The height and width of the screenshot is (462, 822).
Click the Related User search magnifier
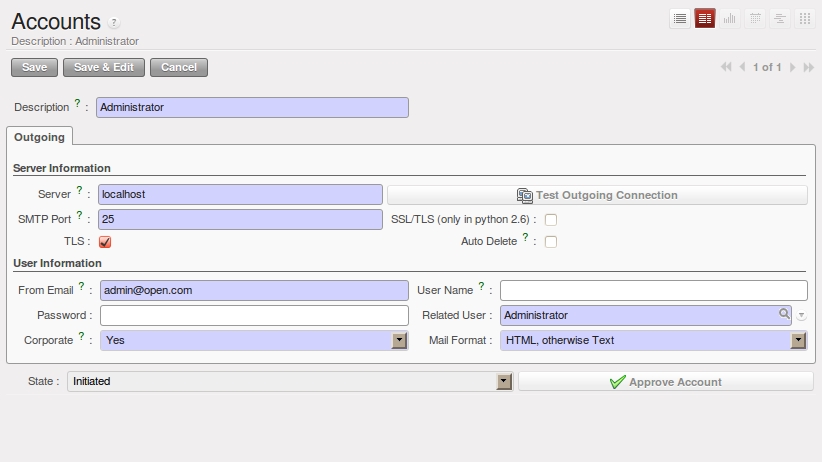click(x=784, y=314)
